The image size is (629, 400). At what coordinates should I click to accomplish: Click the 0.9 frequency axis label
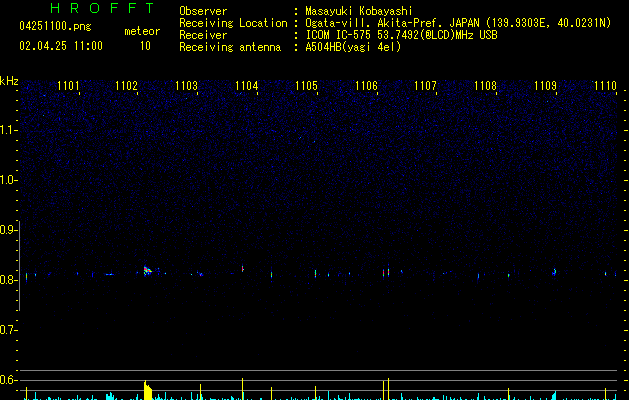point(8,230)
